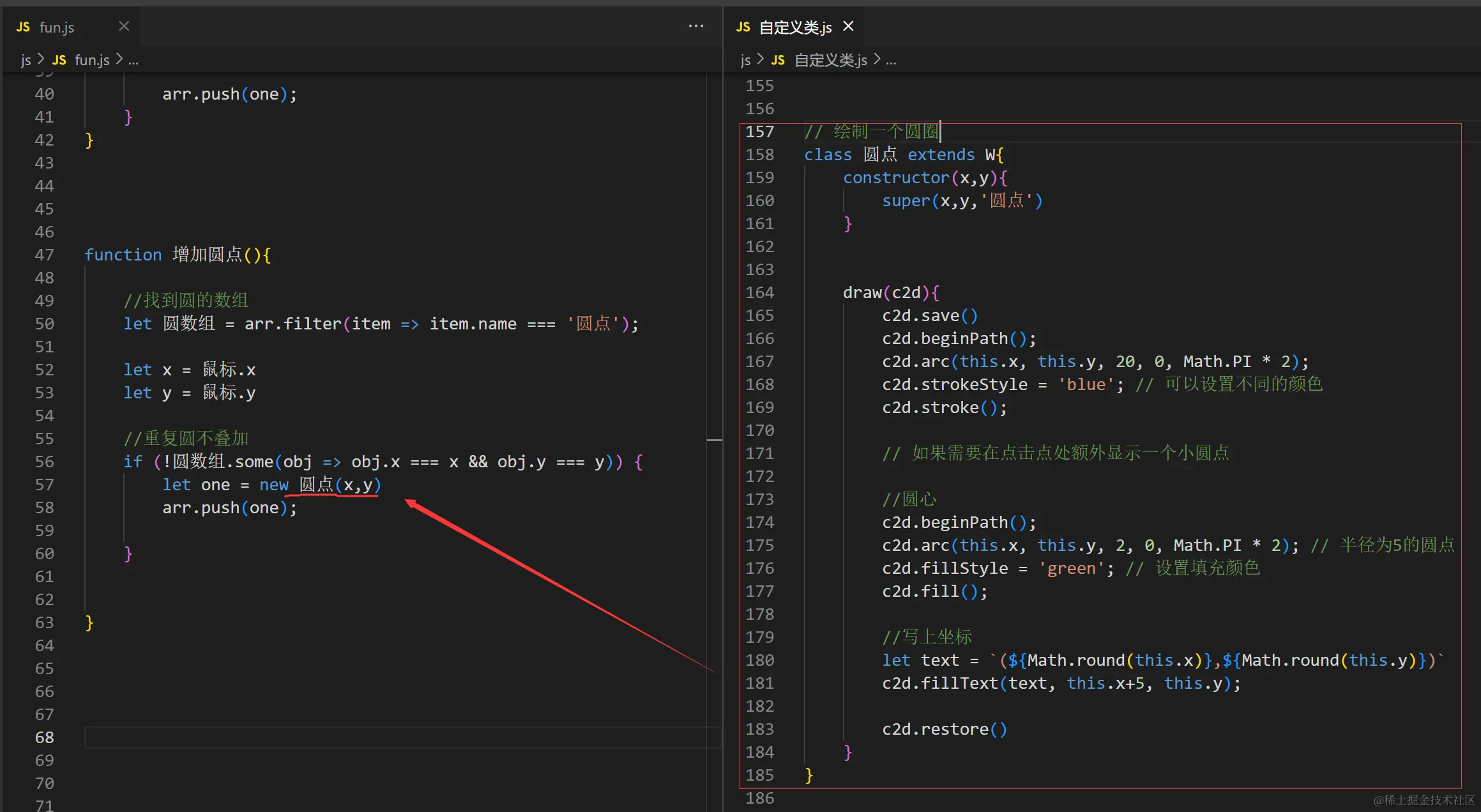Click the JS icon on 自定义类.js tab

[x=743, y=27]
